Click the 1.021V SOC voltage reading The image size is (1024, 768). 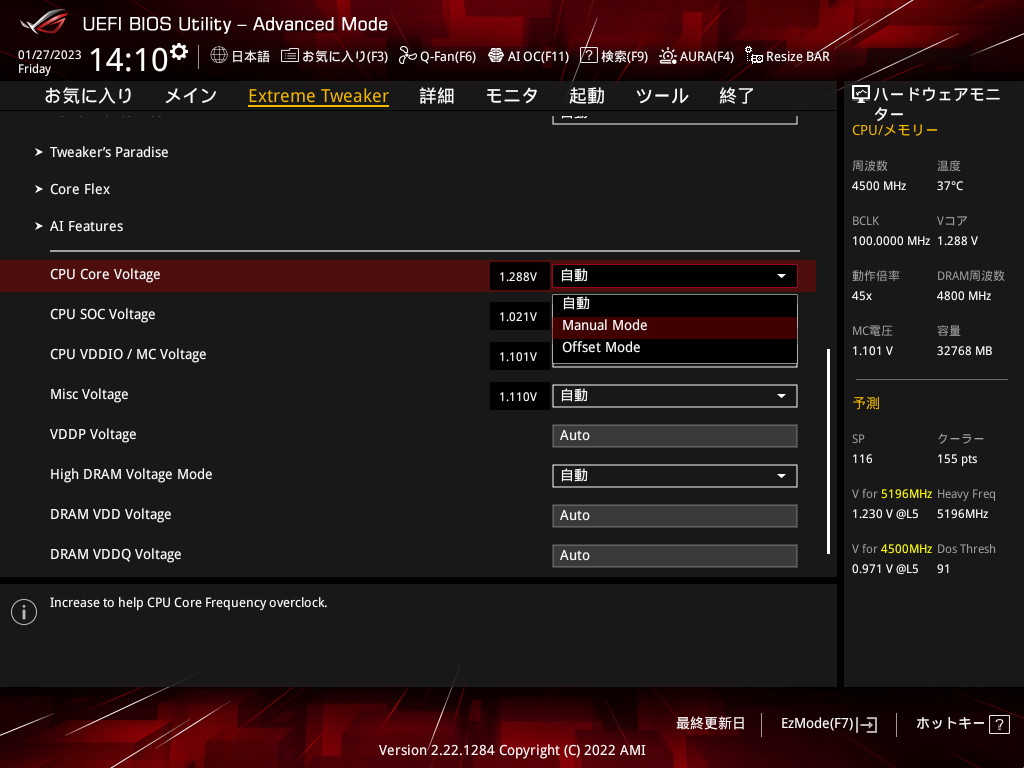pos(519,317)
